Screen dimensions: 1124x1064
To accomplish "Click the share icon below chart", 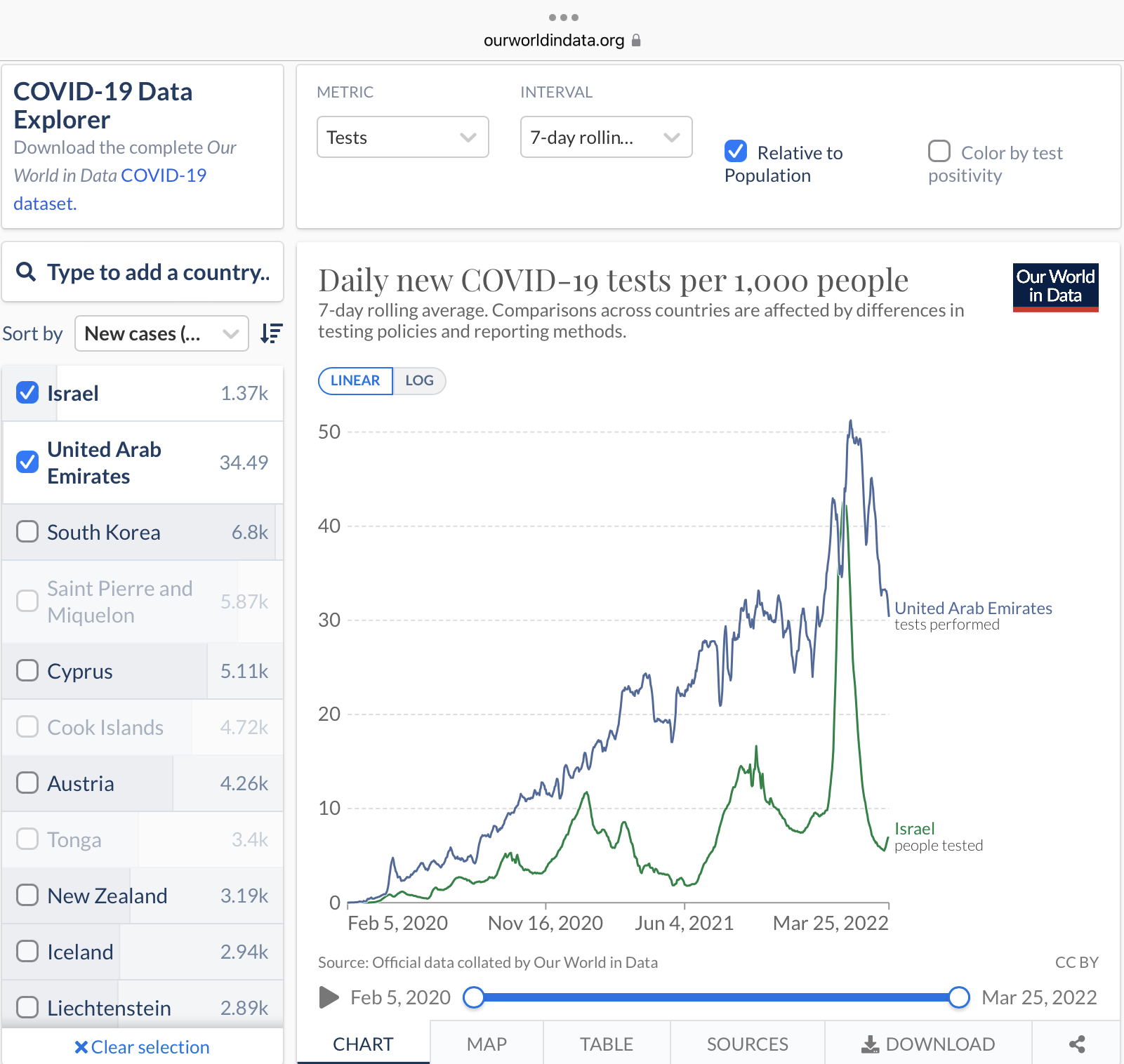I will [x=1076, y=1044].
